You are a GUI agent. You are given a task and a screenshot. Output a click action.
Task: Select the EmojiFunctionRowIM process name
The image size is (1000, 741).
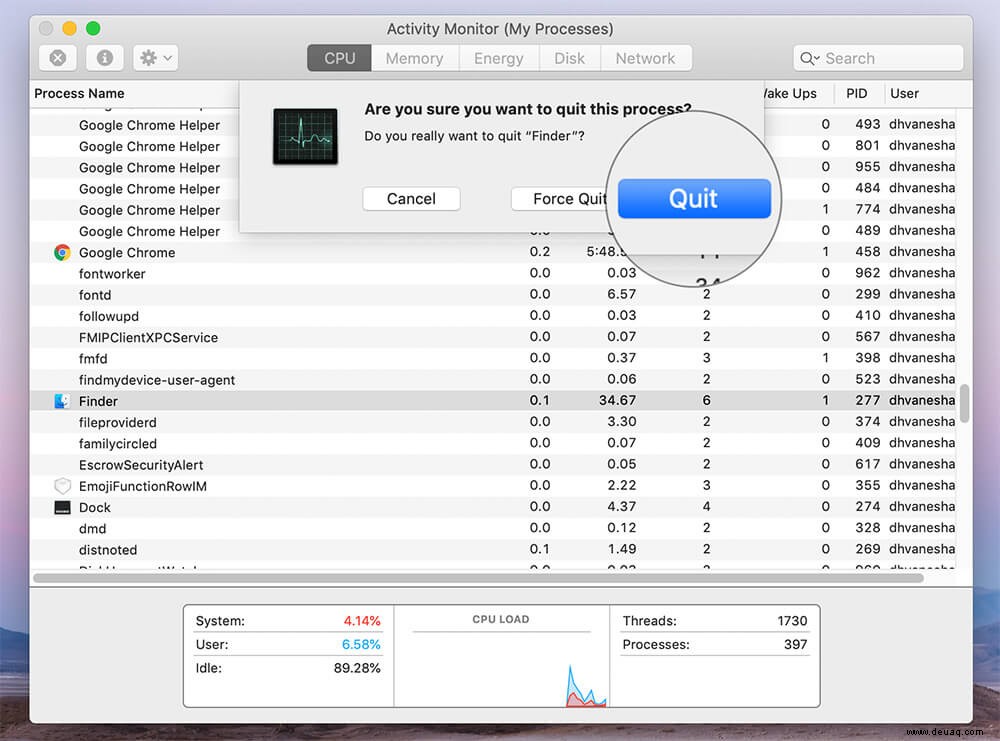[143, 486]
